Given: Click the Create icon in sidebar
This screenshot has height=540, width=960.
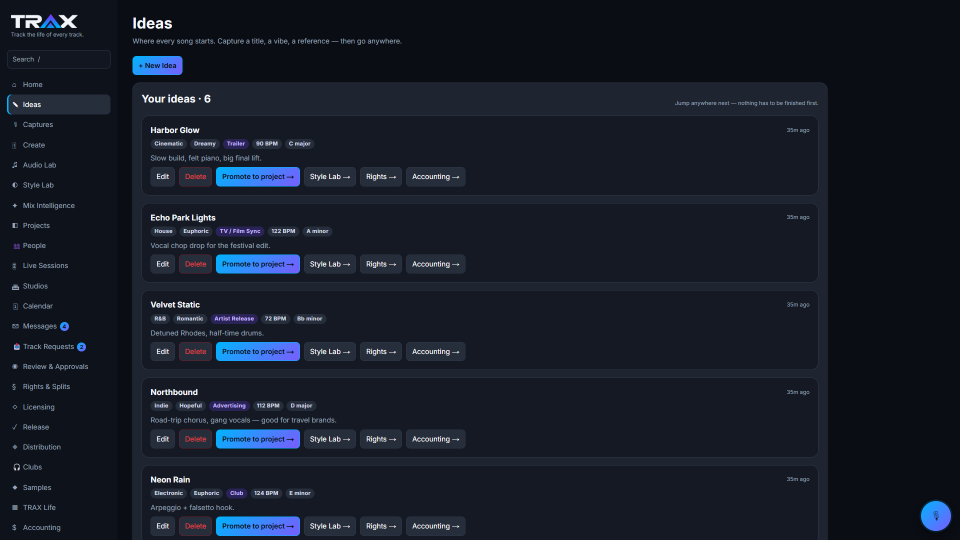Looking at the screenshot, I should (x=15, y=145).
